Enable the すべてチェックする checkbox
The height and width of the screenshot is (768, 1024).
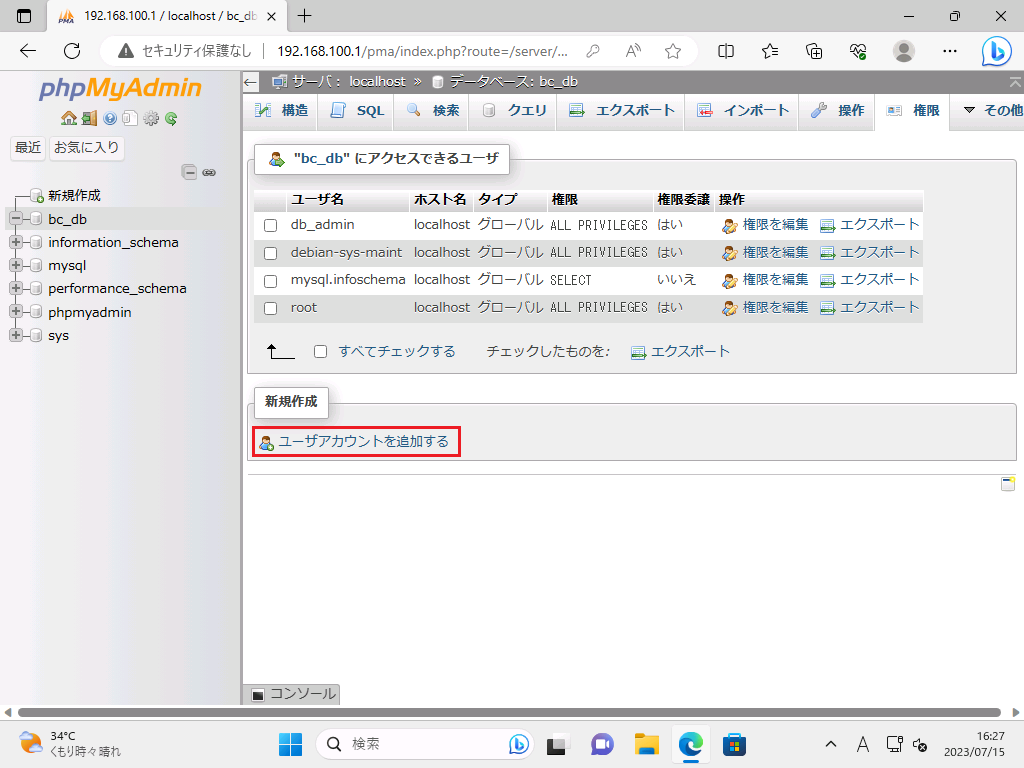[321, 352]
